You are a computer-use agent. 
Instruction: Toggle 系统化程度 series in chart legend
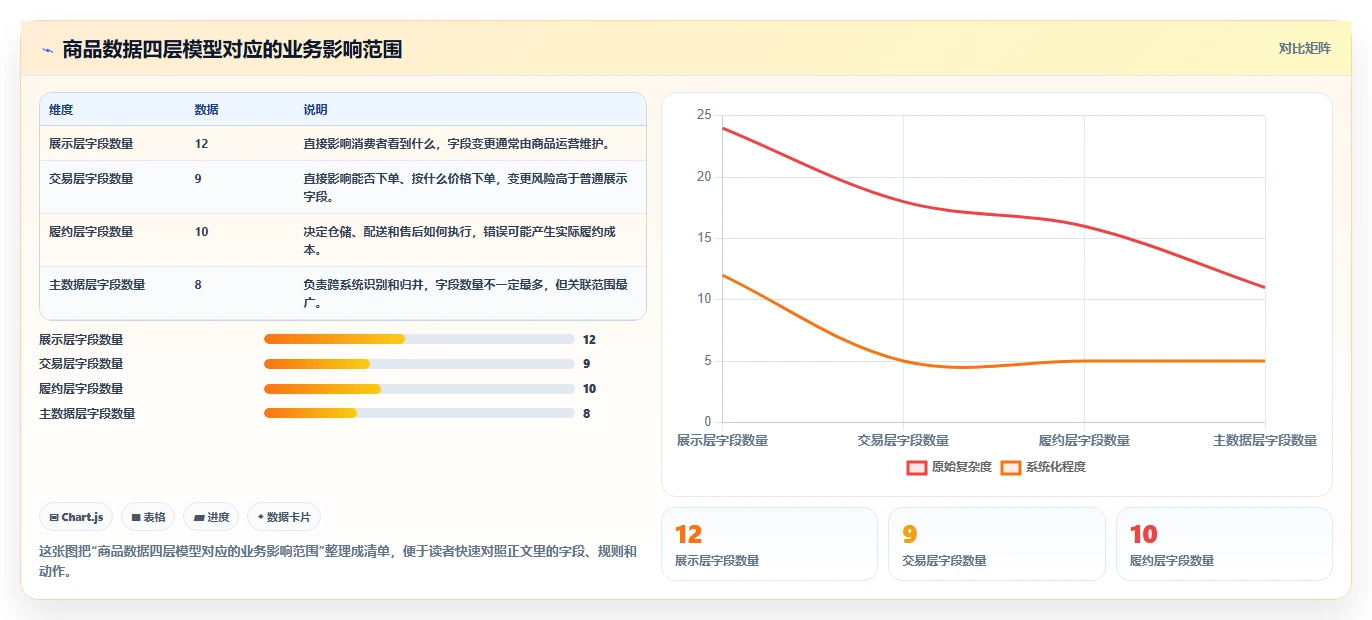(1043, 467)
